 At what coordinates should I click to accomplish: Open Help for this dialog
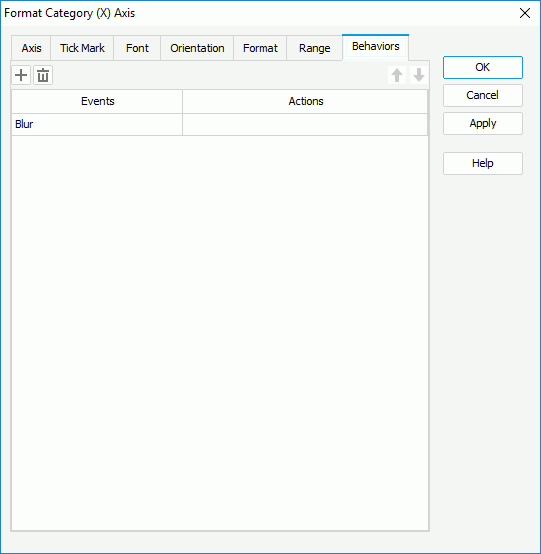[x=483, y=163]
